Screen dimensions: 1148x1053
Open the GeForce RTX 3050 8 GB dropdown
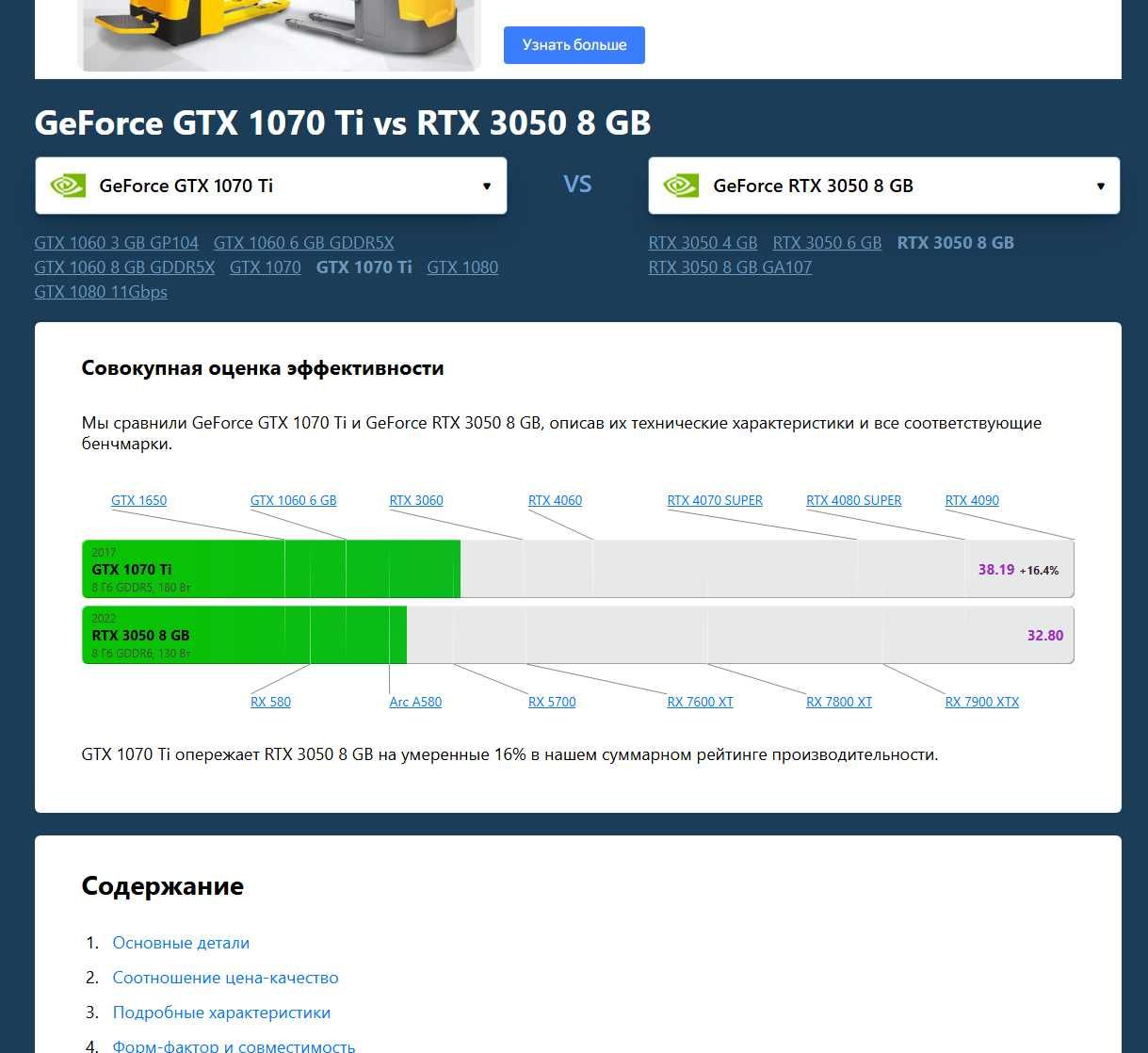884,186
